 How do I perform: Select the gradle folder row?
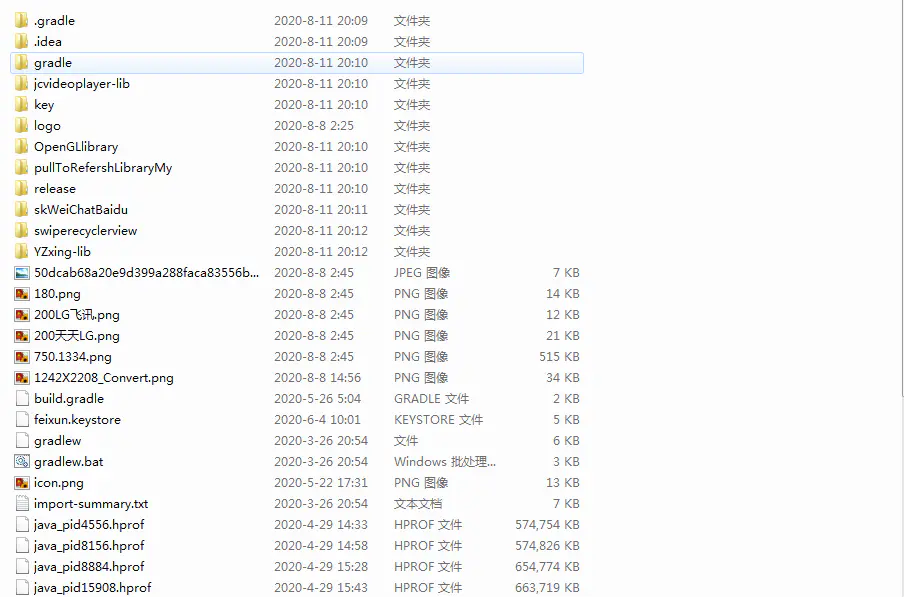pyautogui.click(x=53, y=63)
